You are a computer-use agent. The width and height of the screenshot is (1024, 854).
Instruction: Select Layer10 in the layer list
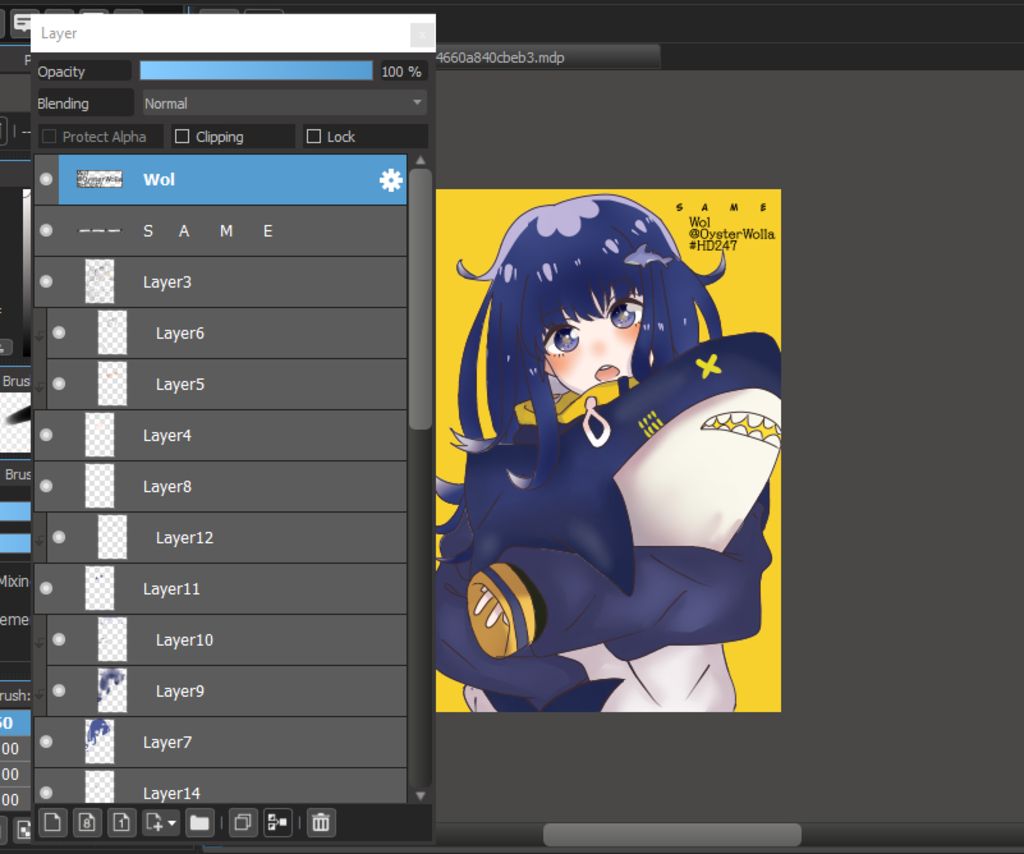tap(227, 640)
